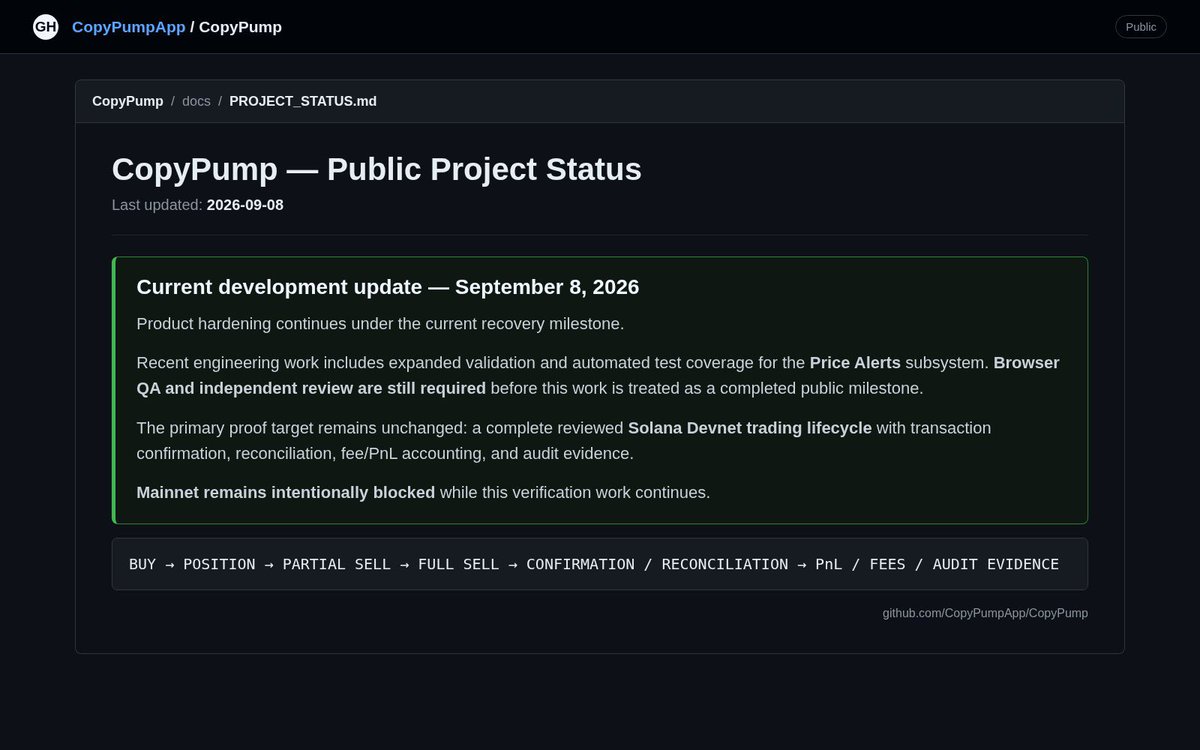The height and width of the screenshot is (750, 1200).
Task: Click the BUY → POSITION lifecycle code block
Action: (x=600, y=564)
